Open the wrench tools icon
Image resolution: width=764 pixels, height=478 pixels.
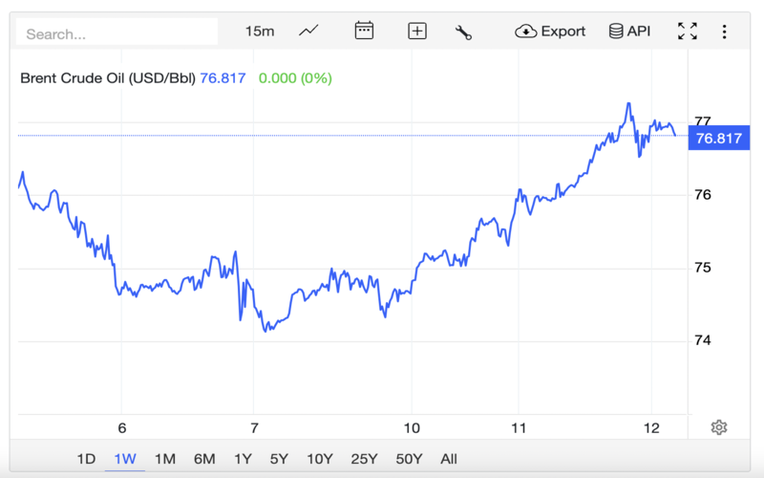click(463, 32)
